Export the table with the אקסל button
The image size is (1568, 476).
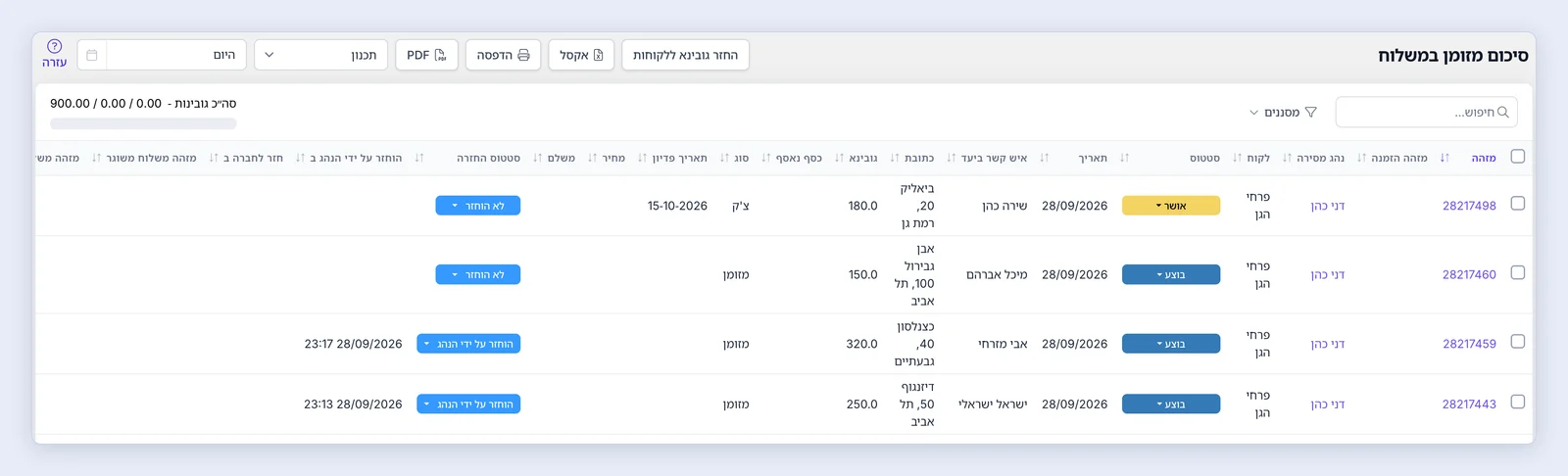(x=581, y=55)
